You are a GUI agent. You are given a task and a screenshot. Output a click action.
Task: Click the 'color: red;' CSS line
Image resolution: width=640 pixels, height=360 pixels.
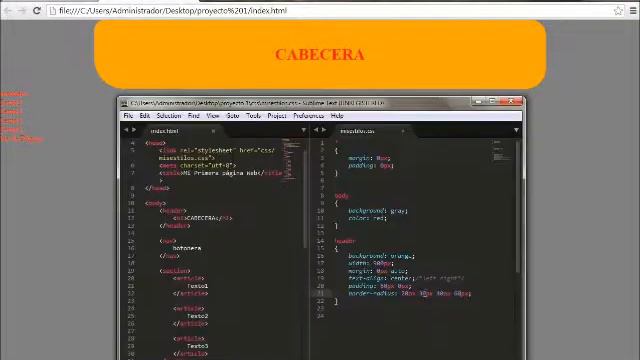point(367,218)
